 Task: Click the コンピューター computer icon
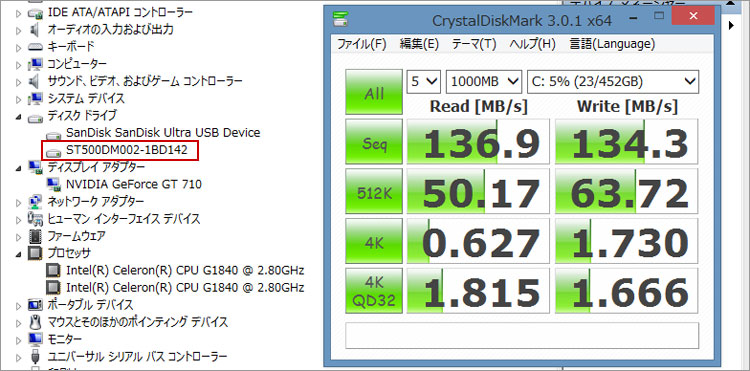point(35,64)
